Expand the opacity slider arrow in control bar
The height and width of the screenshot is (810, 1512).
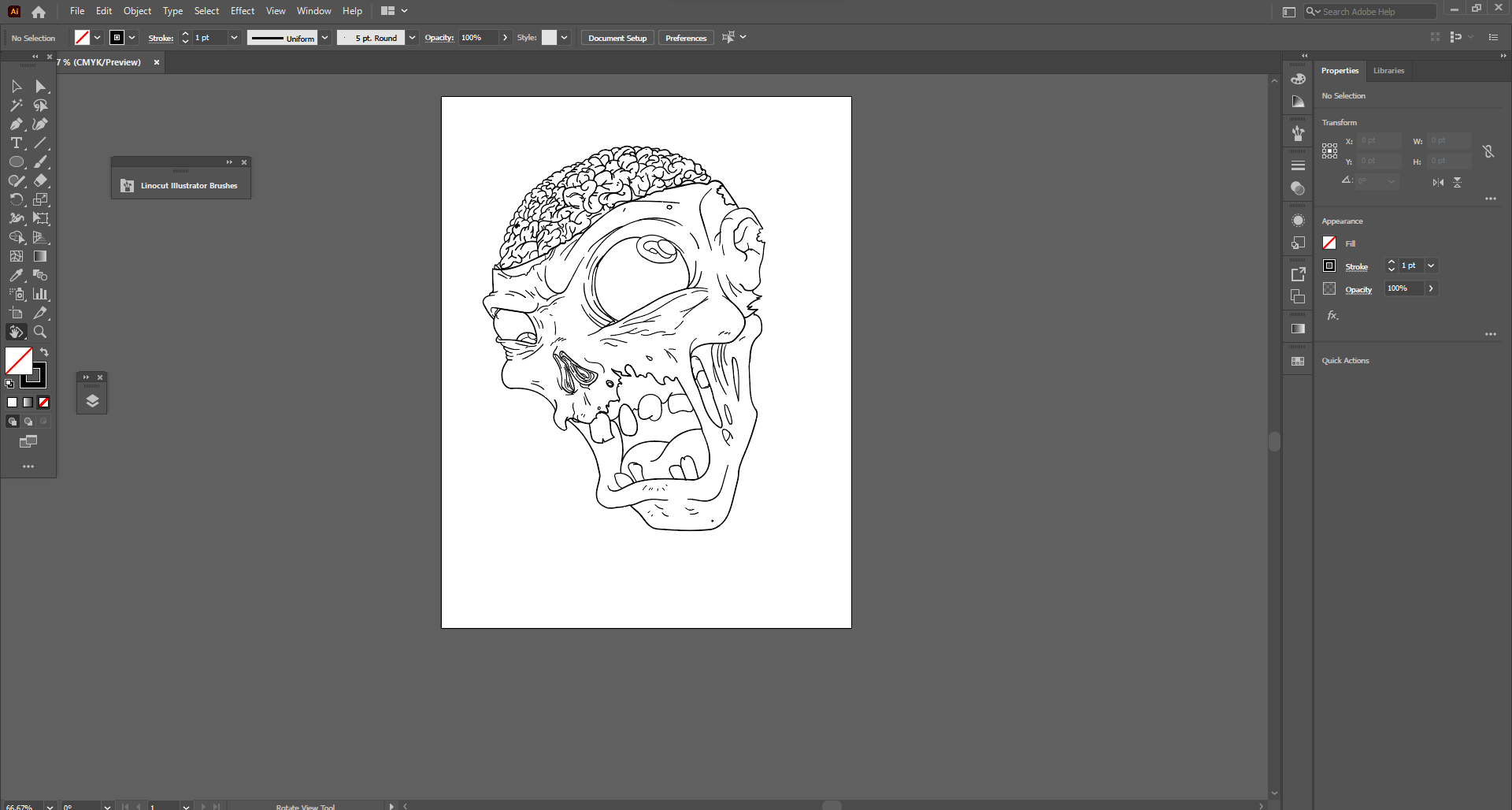[x=505, y=37]
